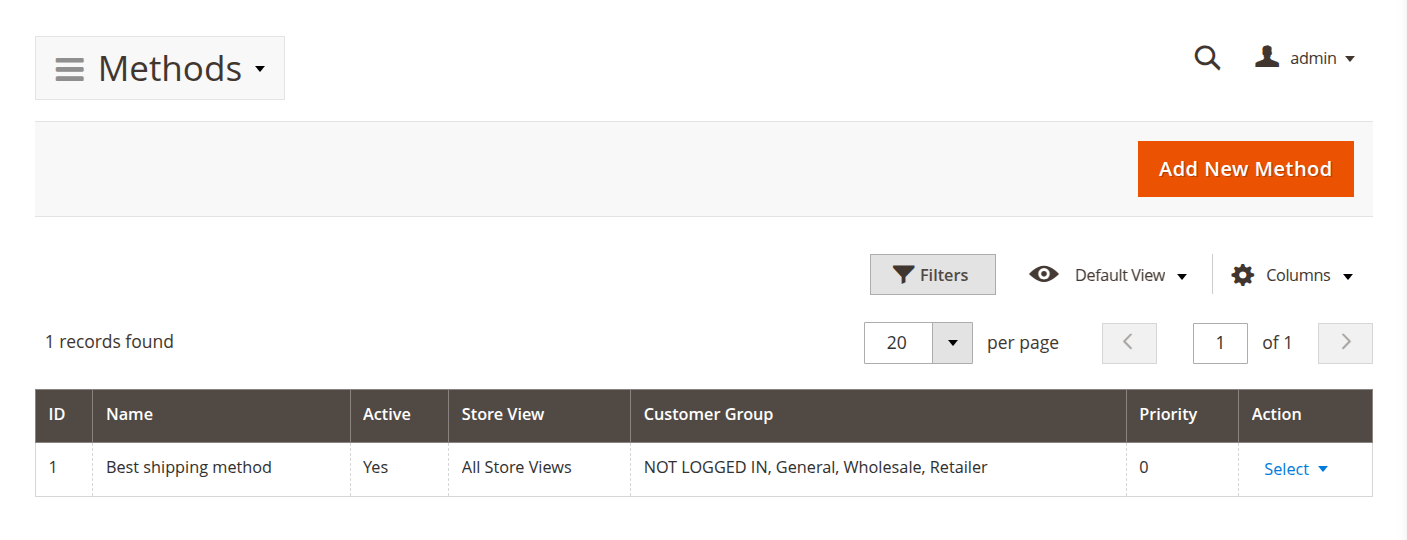Sort by the Name column header
The image size is (1407, 540).
click(129, 414)
